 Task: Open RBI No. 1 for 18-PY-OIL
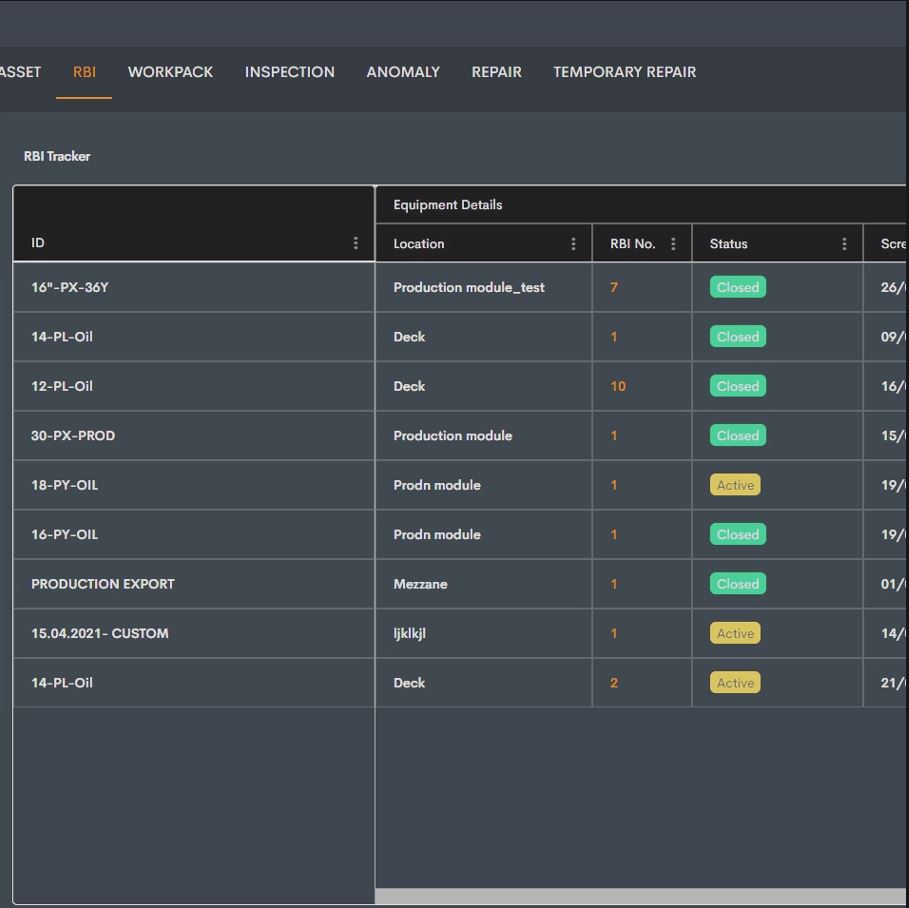[613, 485]
